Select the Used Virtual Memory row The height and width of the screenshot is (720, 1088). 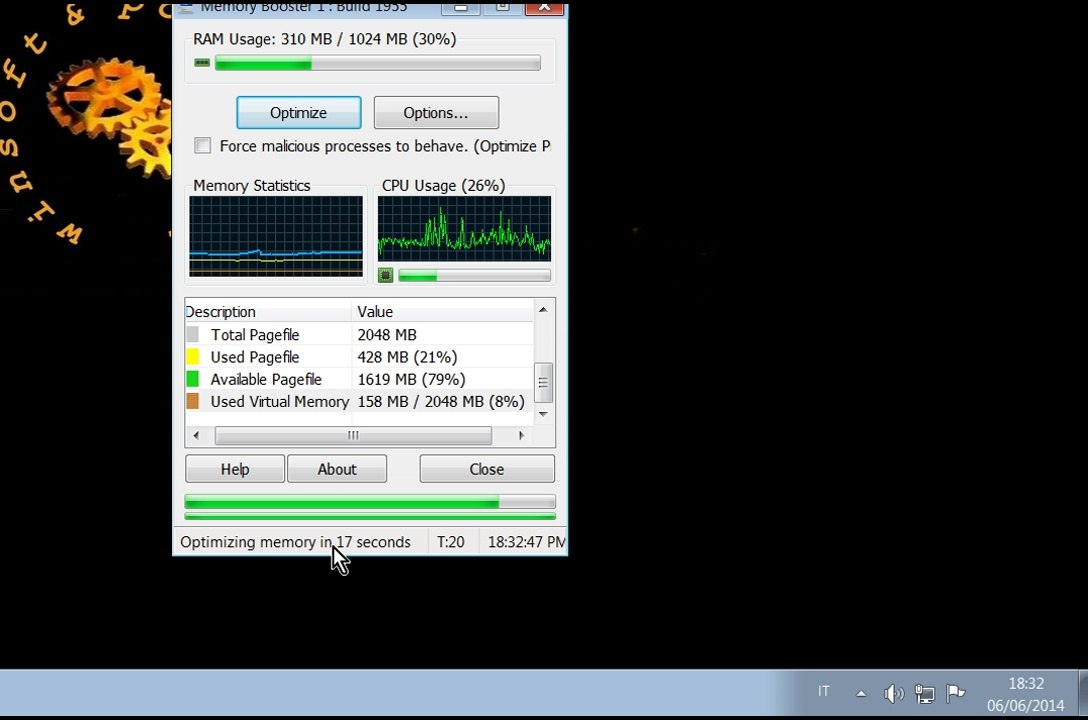(359, 401)
